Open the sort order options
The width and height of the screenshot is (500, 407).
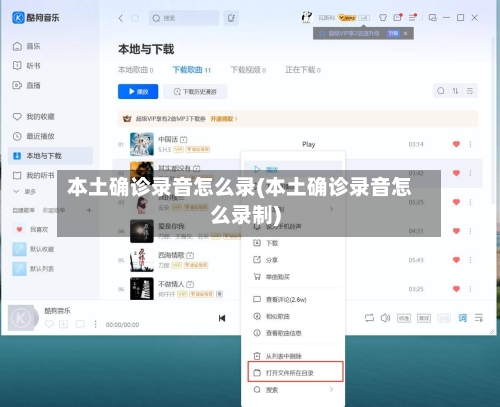[x=455, y=91]
